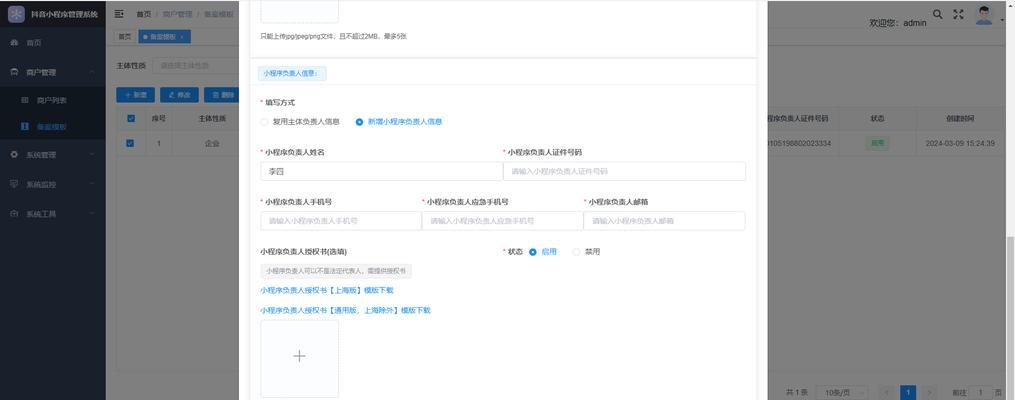Click the 抖音小程序管理系统 logo icon
Image resolution: width=1015 pixels, height=400 pixels.
pos(16,14)
